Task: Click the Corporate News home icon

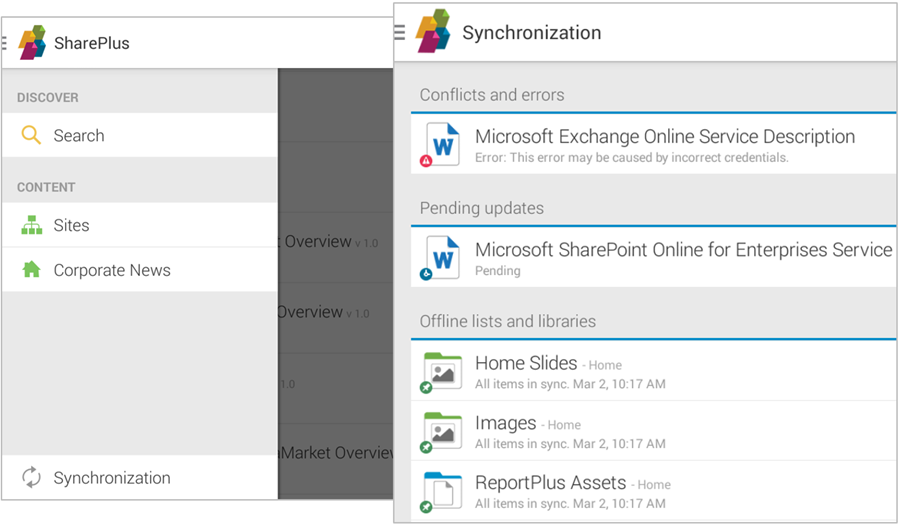Action: (x=32, y=270)
